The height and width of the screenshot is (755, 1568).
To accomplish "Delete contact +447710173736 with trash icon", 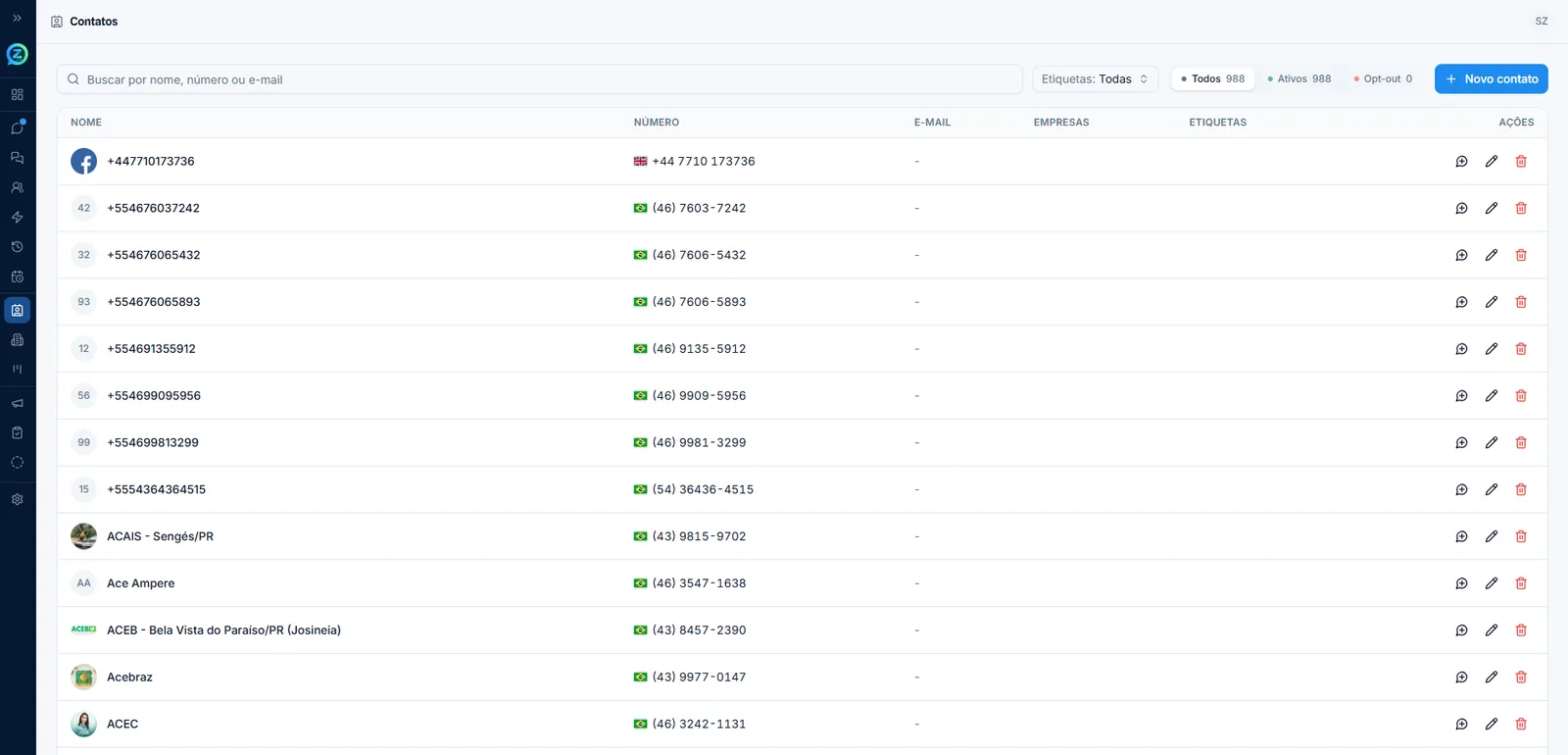I will (1521, 162).
